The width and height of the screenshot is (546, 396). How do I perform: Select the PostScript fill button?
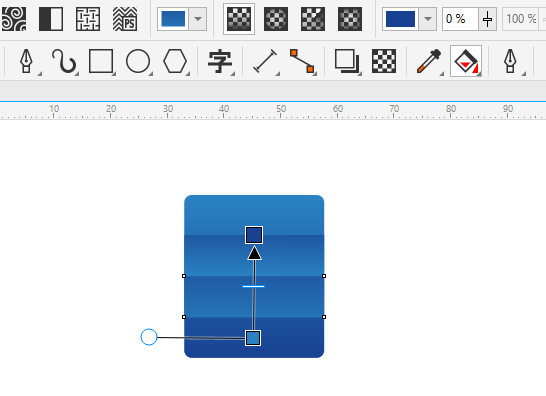(x=125, y=19)
